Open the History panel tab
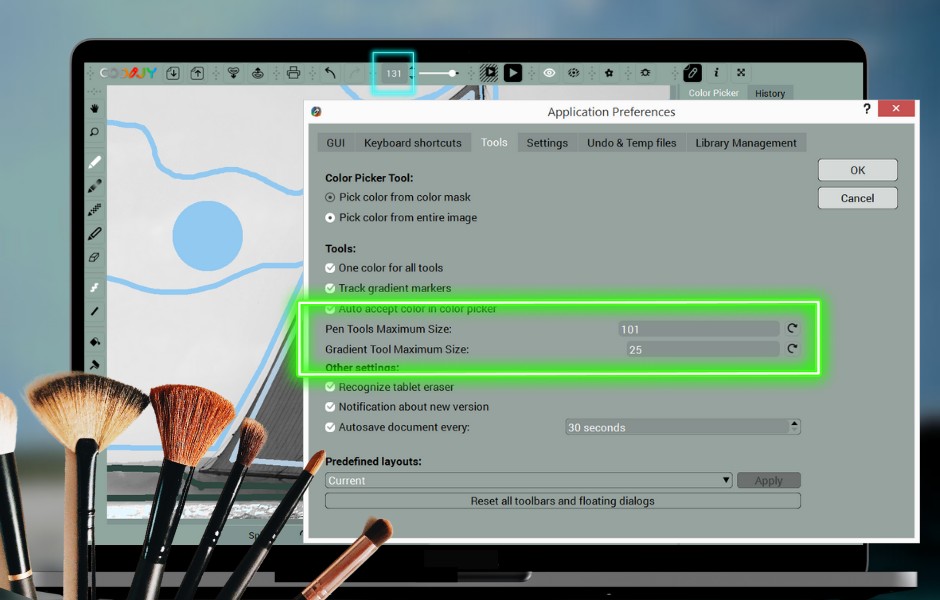The width and height of the screenshot is (940, 600). click(x=770, y=93)
